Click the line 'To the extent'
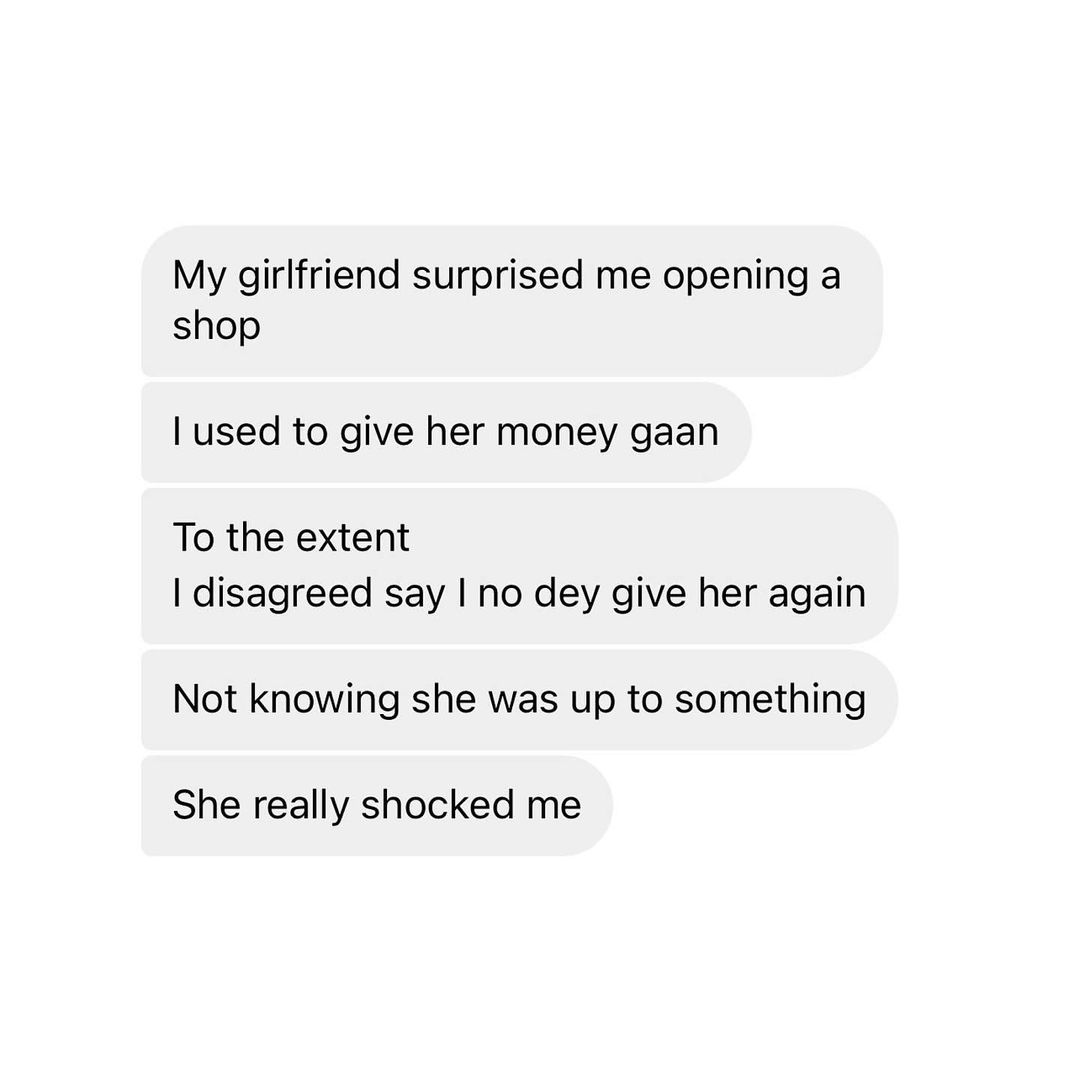This screenshot has height=1080, width=1080. (291, 537)
